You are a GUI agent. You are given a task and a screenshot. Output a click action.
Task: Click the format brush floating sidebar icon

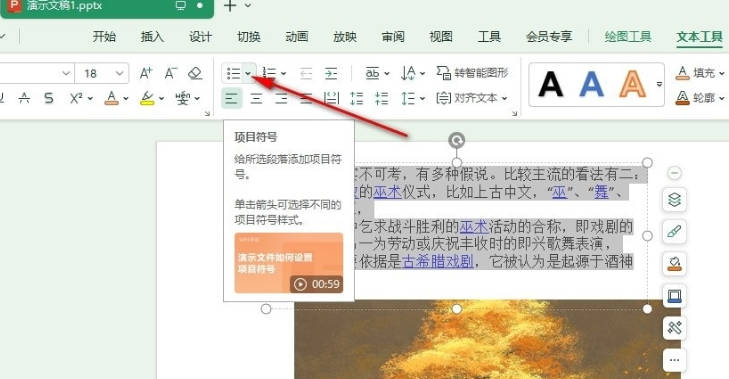click(674, 232)
